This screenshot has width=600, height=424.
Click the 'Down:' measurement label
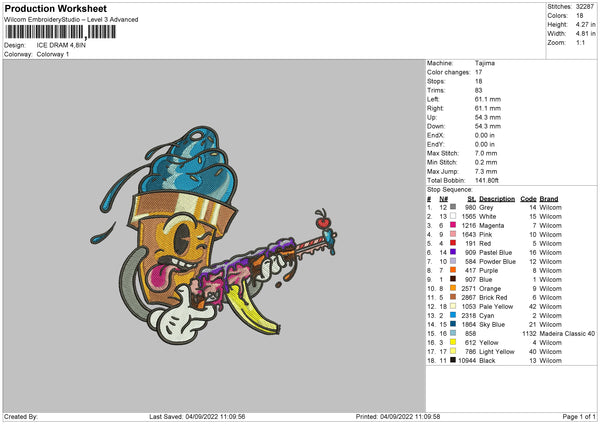436,126
